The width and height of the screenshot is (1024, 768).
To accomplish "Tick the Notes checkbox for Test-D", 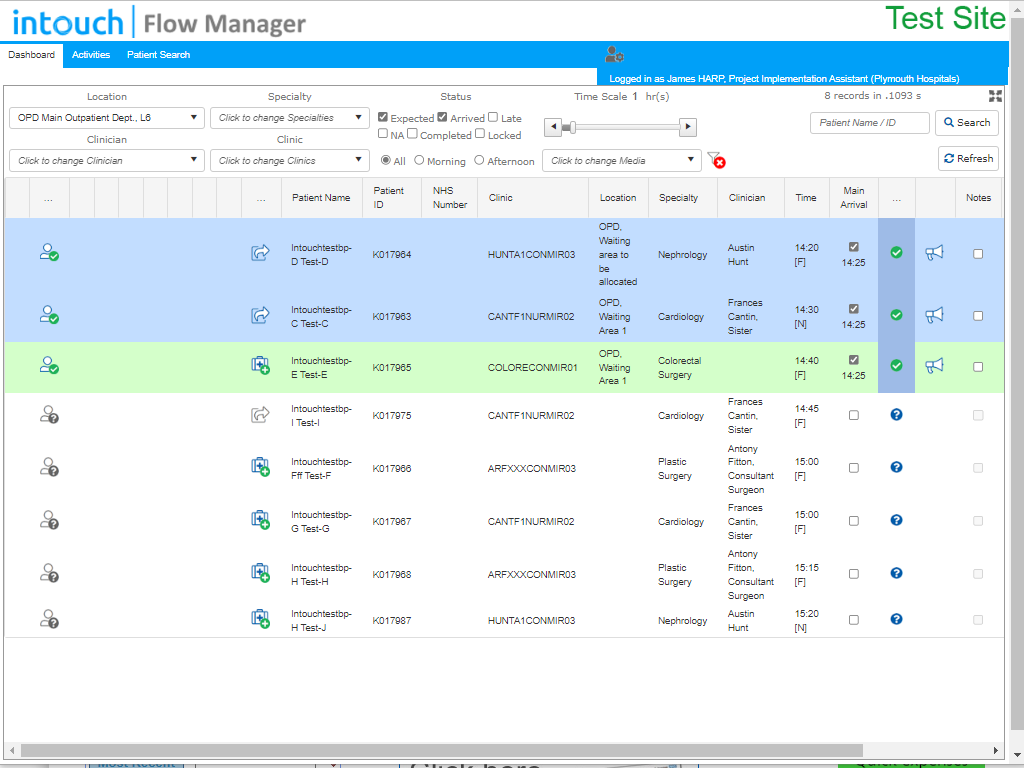I will click(978, 253).
